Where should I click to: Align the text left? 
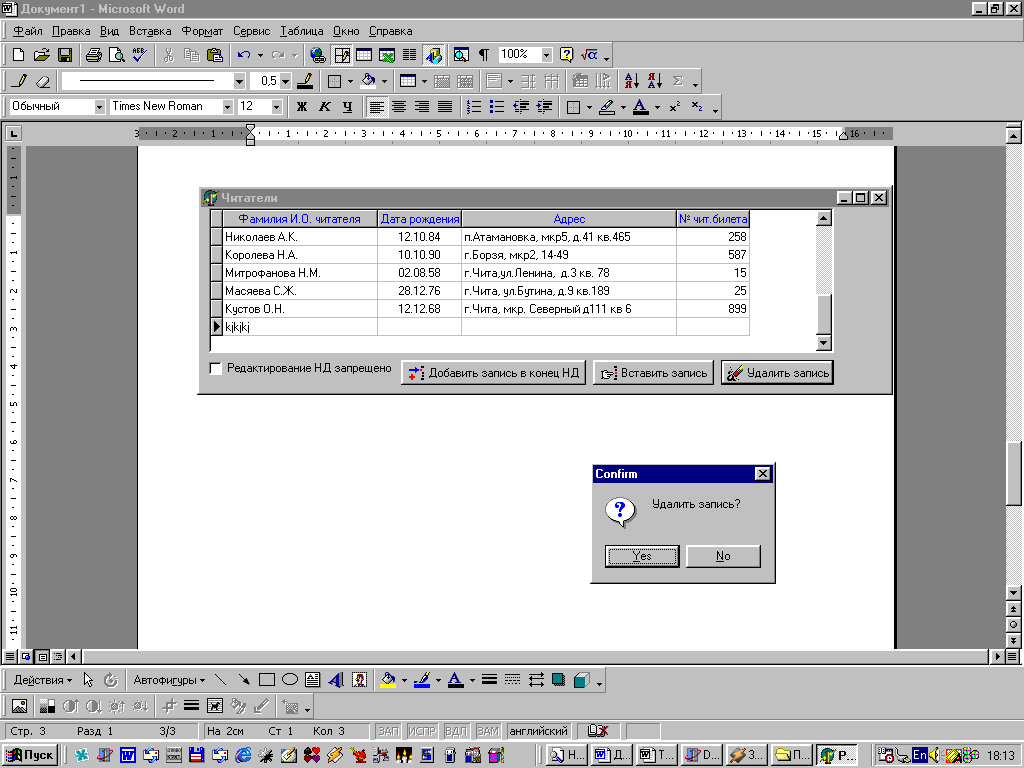[x=376, y=106]
